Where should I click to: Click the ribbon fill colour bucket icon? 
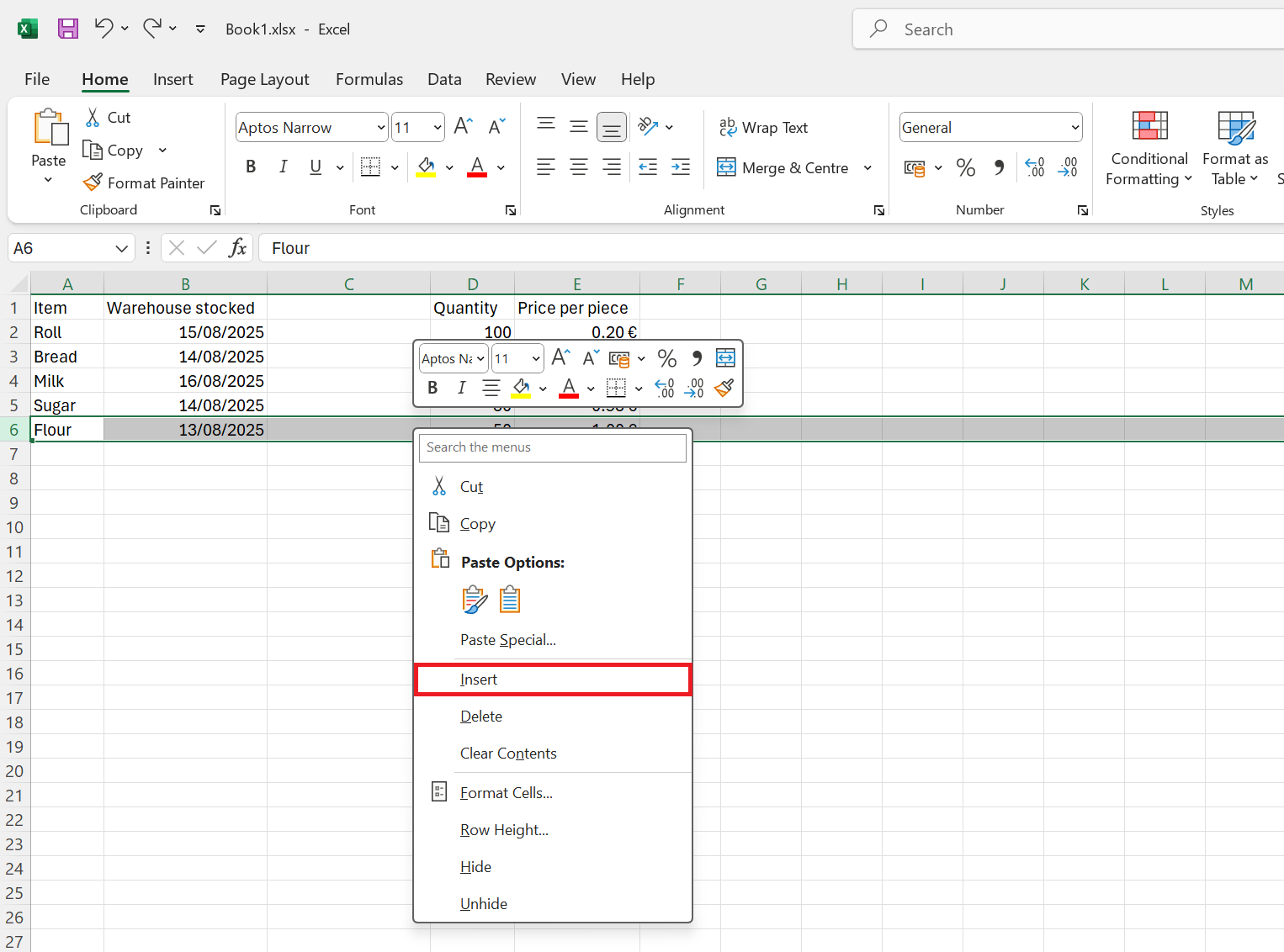coord(427,167)
